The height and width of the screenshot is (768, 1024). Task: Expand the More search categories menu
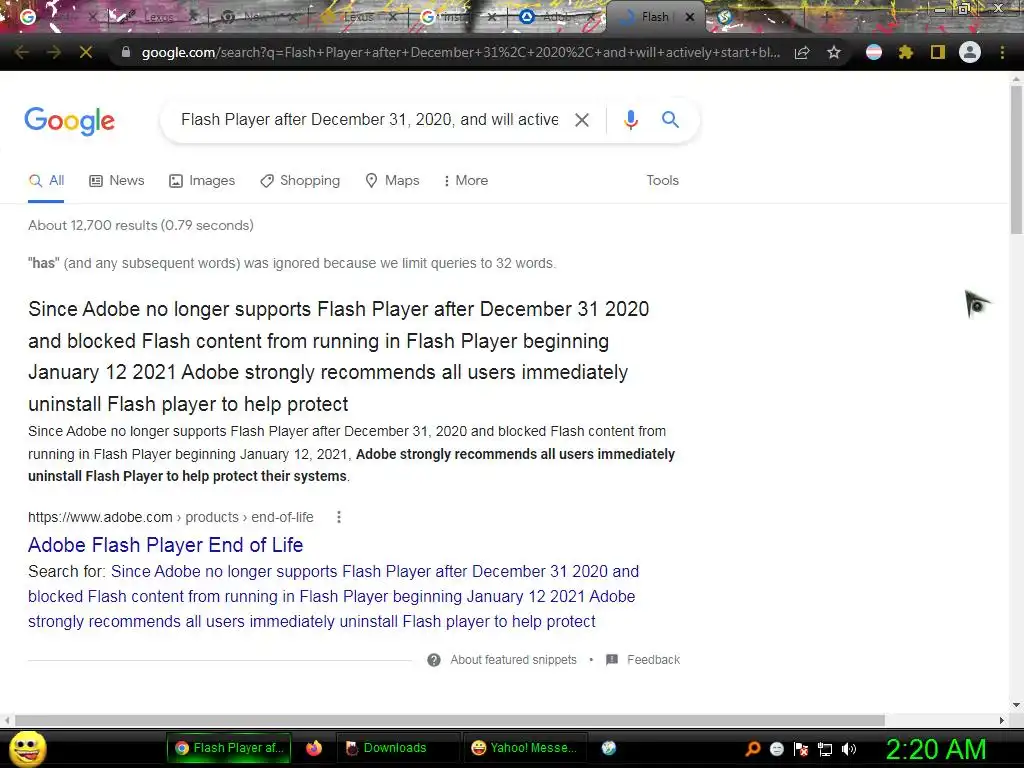tap(466, 181)
